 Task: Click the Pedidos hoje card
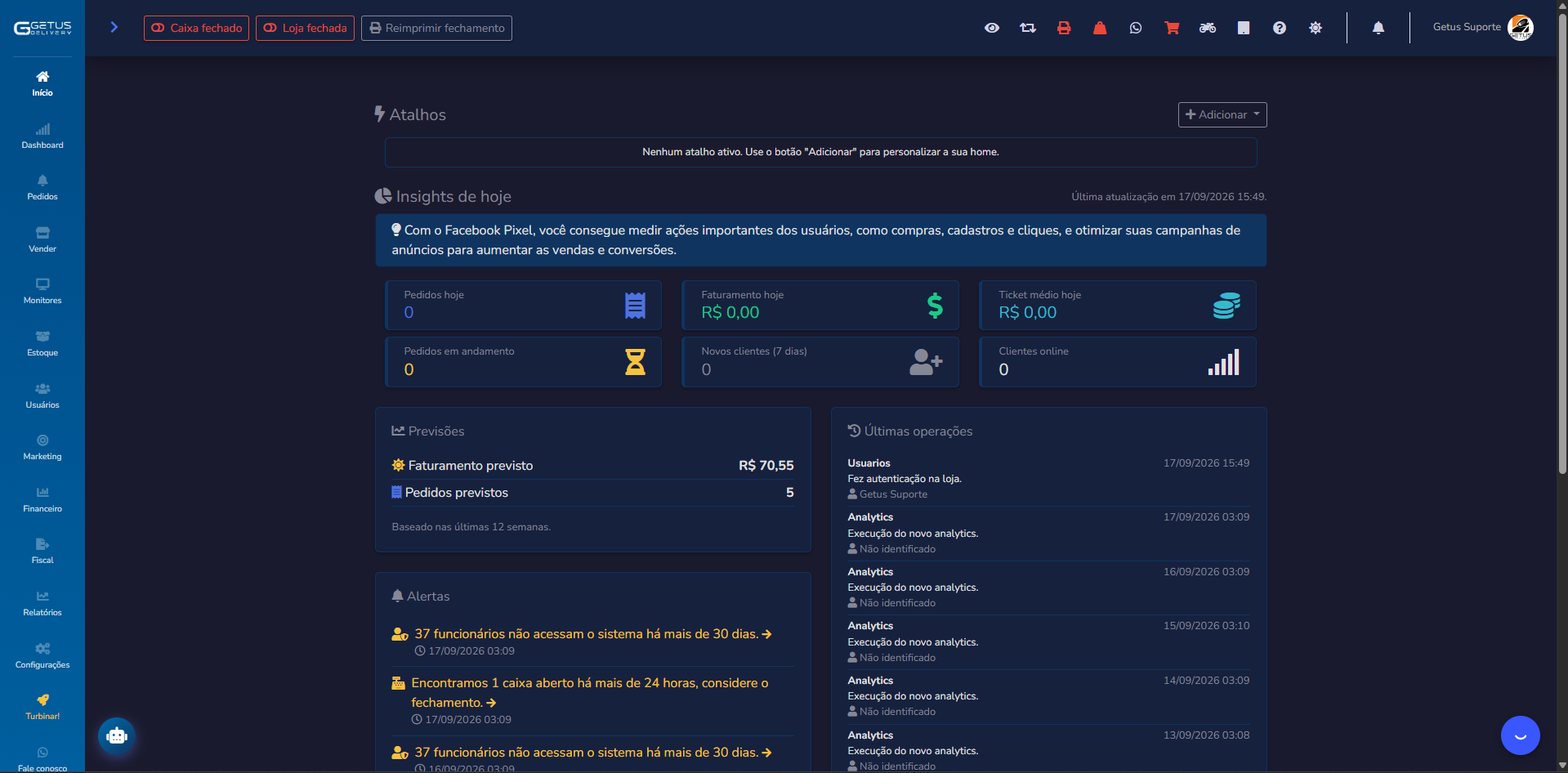524,305
